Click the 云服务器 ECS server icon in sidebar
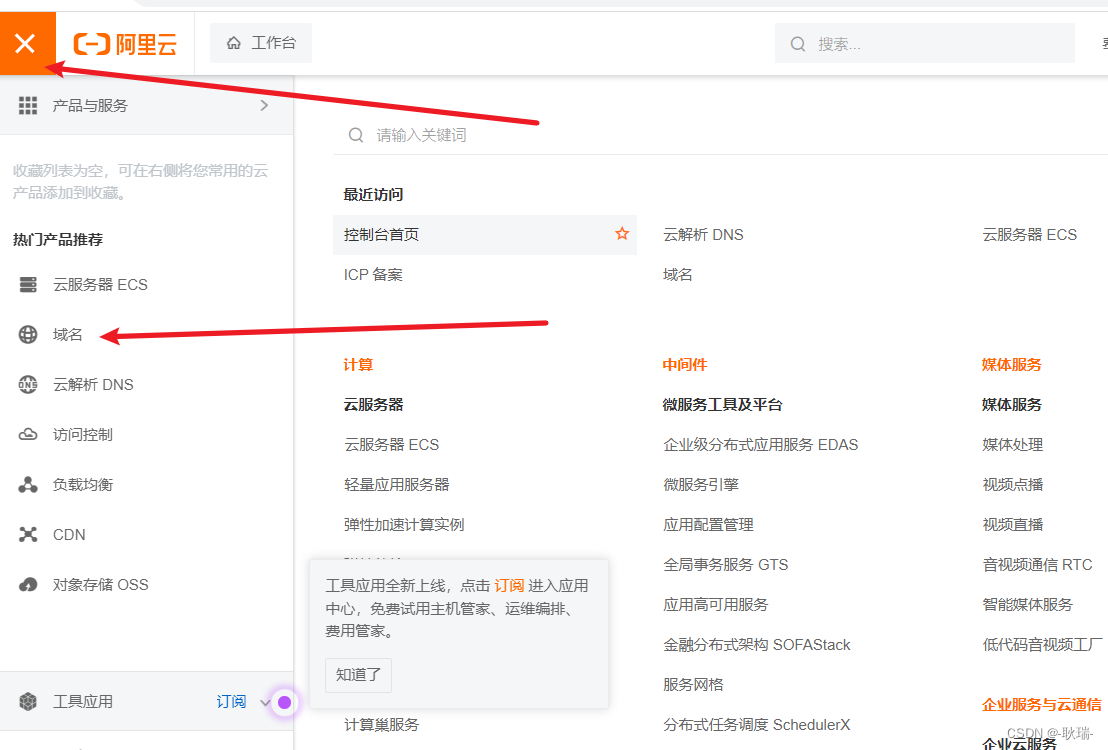 point(28,285)
